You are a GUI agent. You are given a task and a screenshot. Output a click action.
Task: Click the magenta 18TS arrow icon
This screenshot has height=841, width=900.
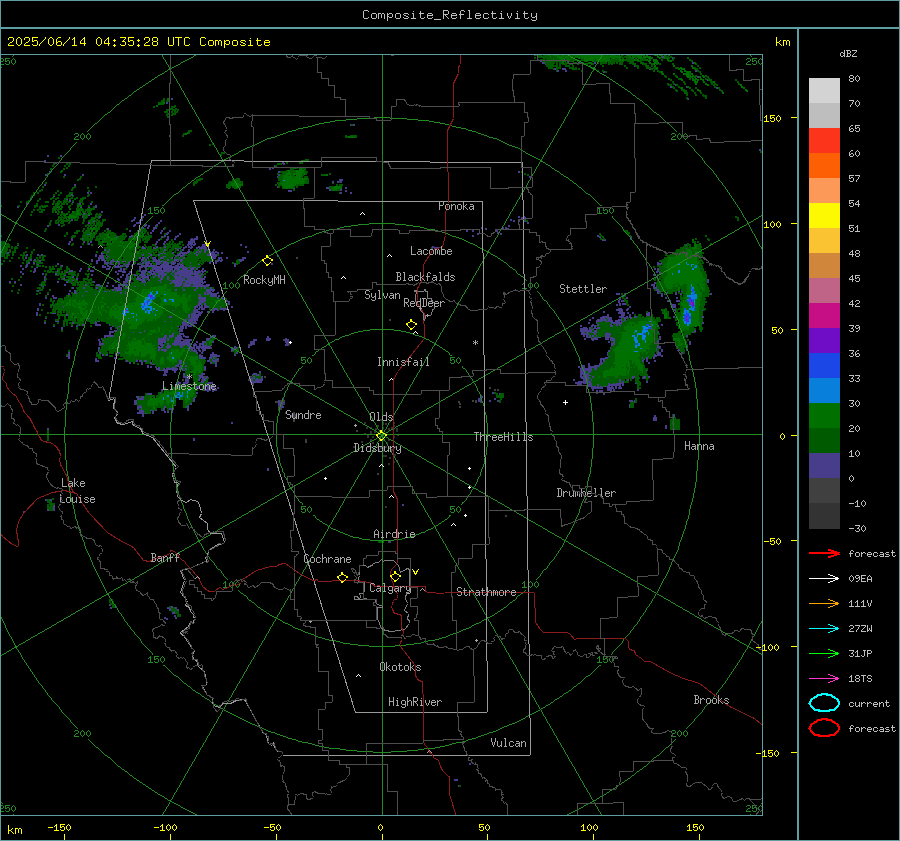tap(824, 679)
